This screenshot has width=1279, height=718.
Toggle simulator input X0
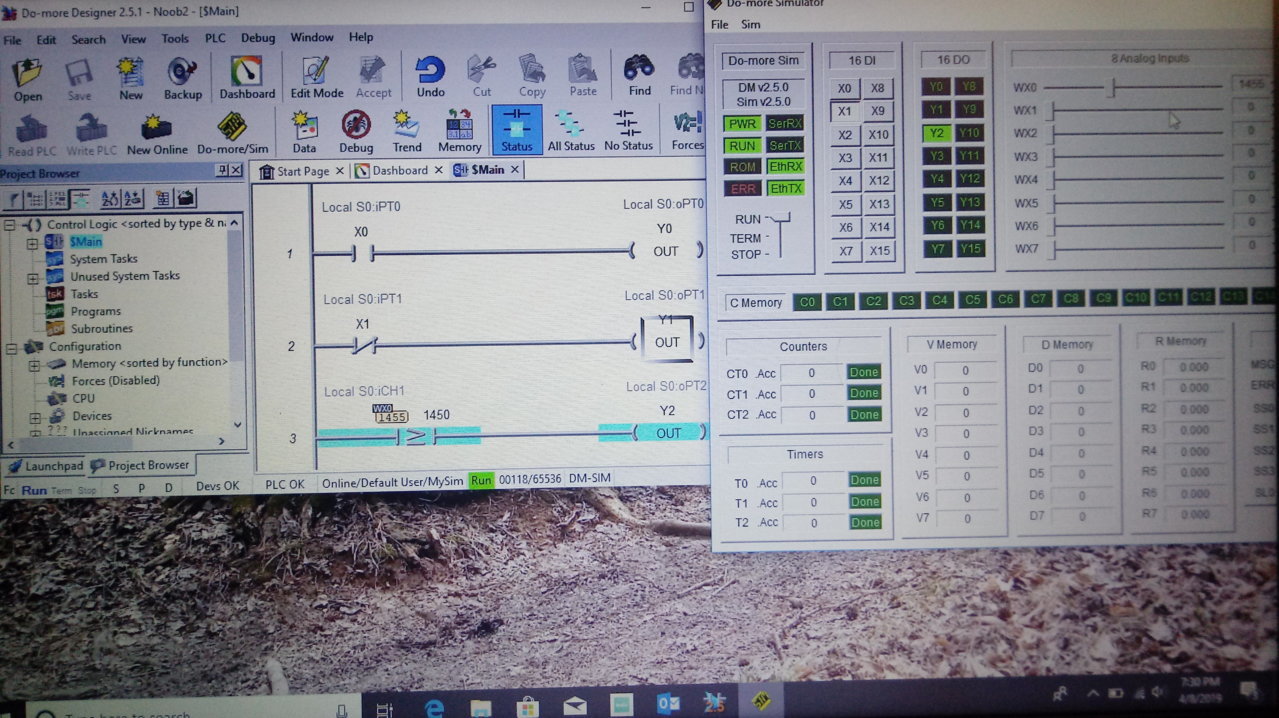(845, 89)
